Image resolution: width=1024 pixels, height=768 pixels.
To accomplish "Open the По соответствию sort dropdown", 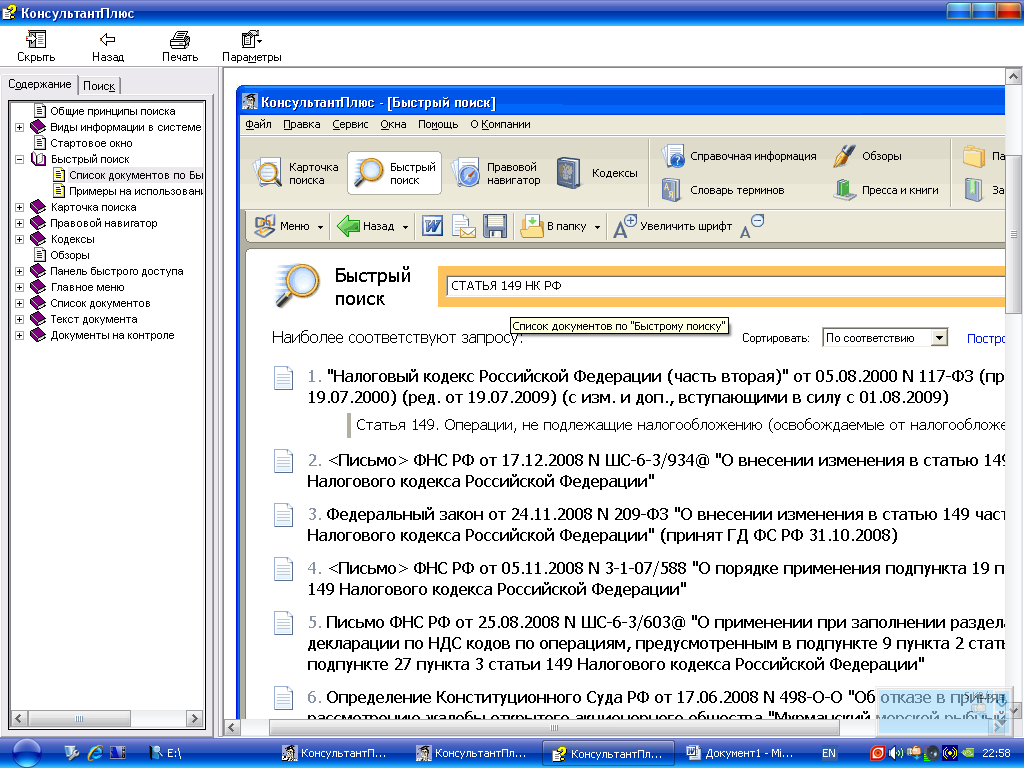I will click(x=939, y=338).
